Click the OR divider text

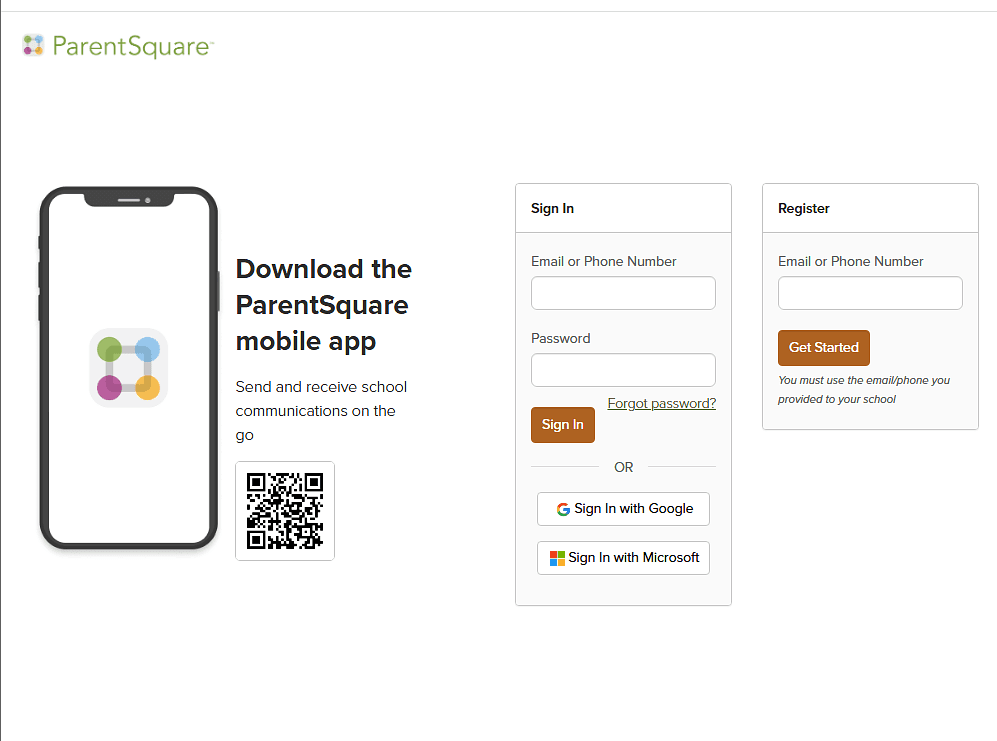pyautogui.click(x=623, y=467)
